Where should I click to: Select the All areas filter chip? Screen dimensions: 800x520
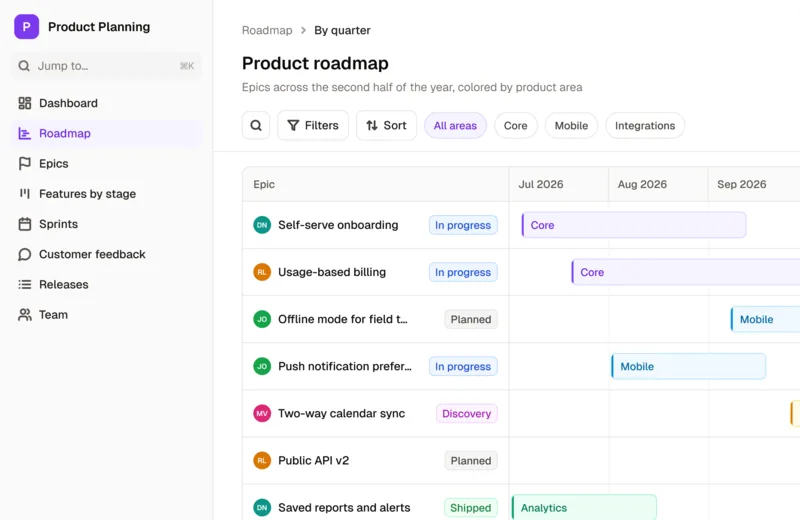click(455, 126)
